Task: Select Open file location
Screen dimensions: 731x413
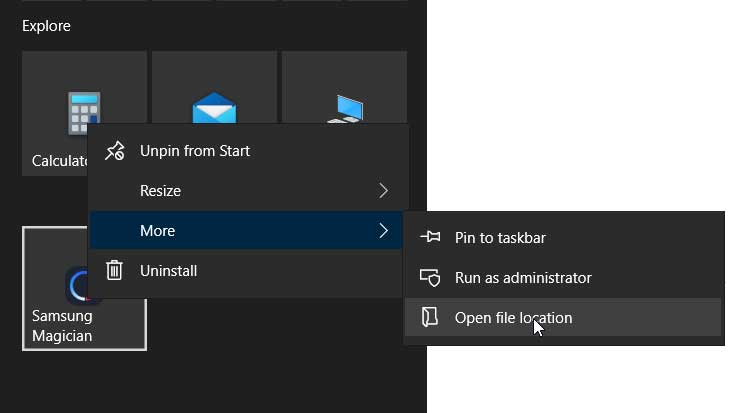Action: (563, 317)
